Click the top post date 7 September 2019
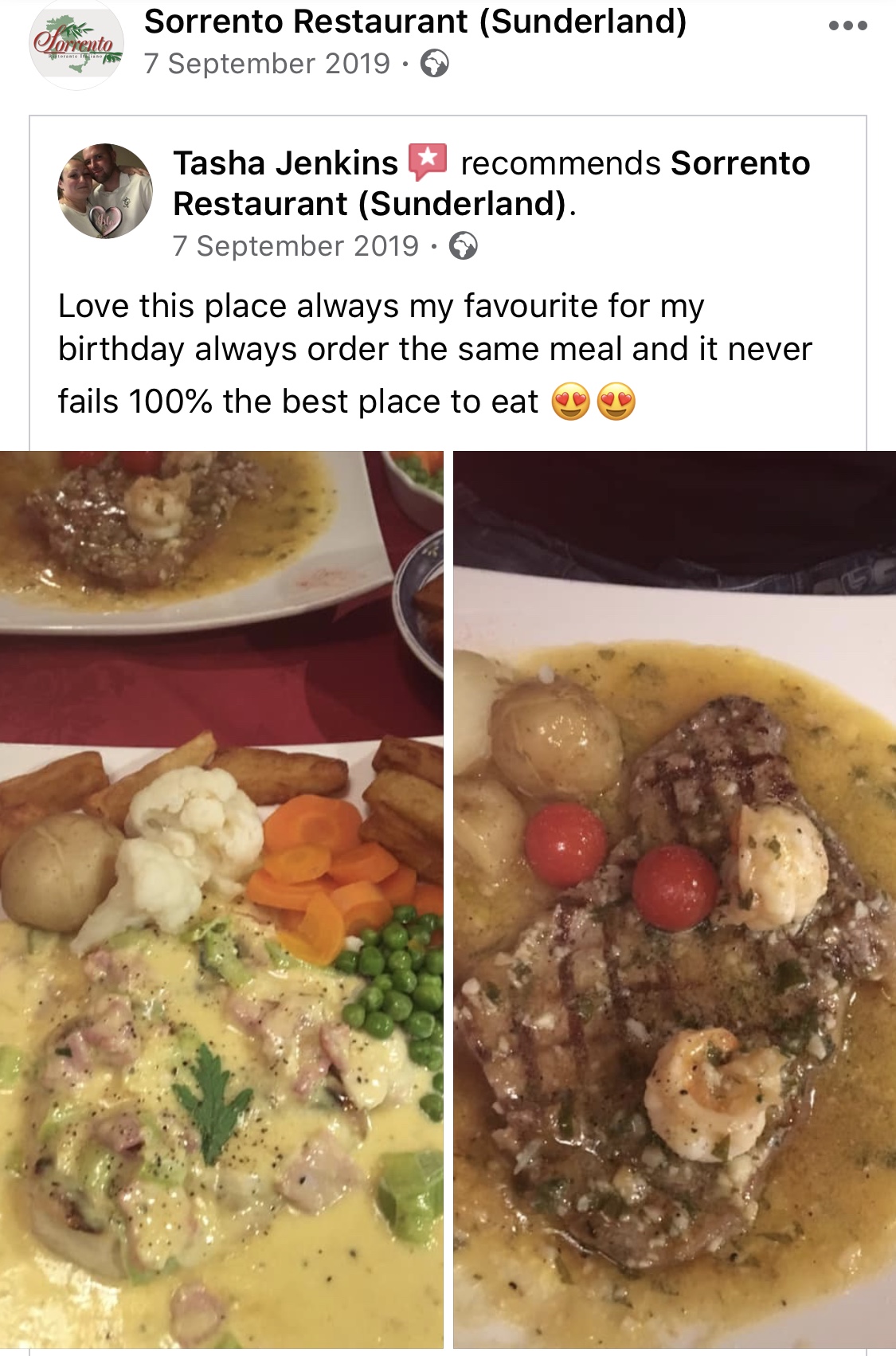 coord(268,64)
